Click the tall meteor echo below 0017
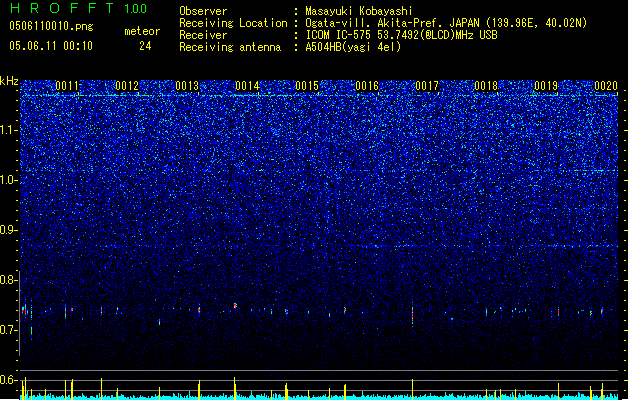Viewport: 629px width, 400px height. pyautogui.click(x=412, y=313)
